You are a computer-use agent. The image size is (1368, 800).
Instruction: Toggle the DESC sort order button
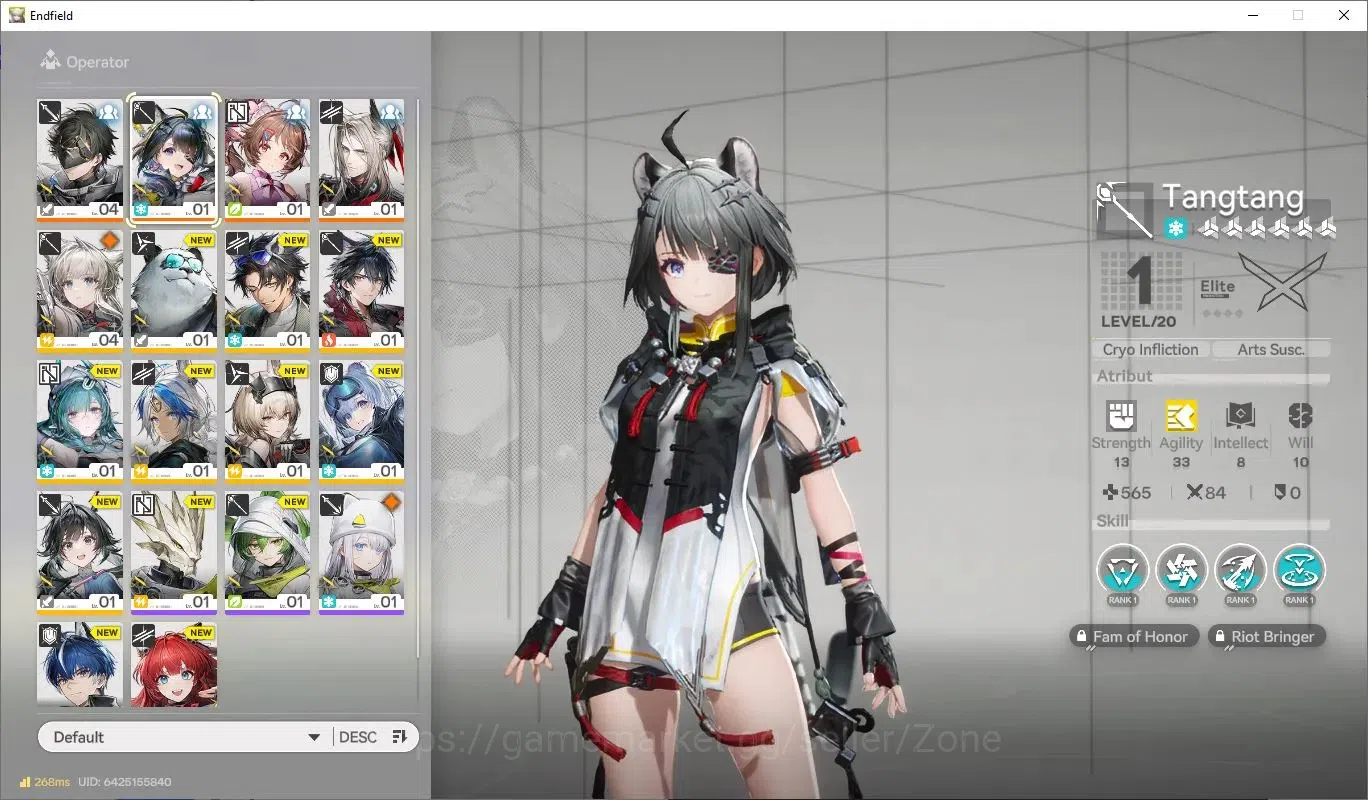pos(358,737)
